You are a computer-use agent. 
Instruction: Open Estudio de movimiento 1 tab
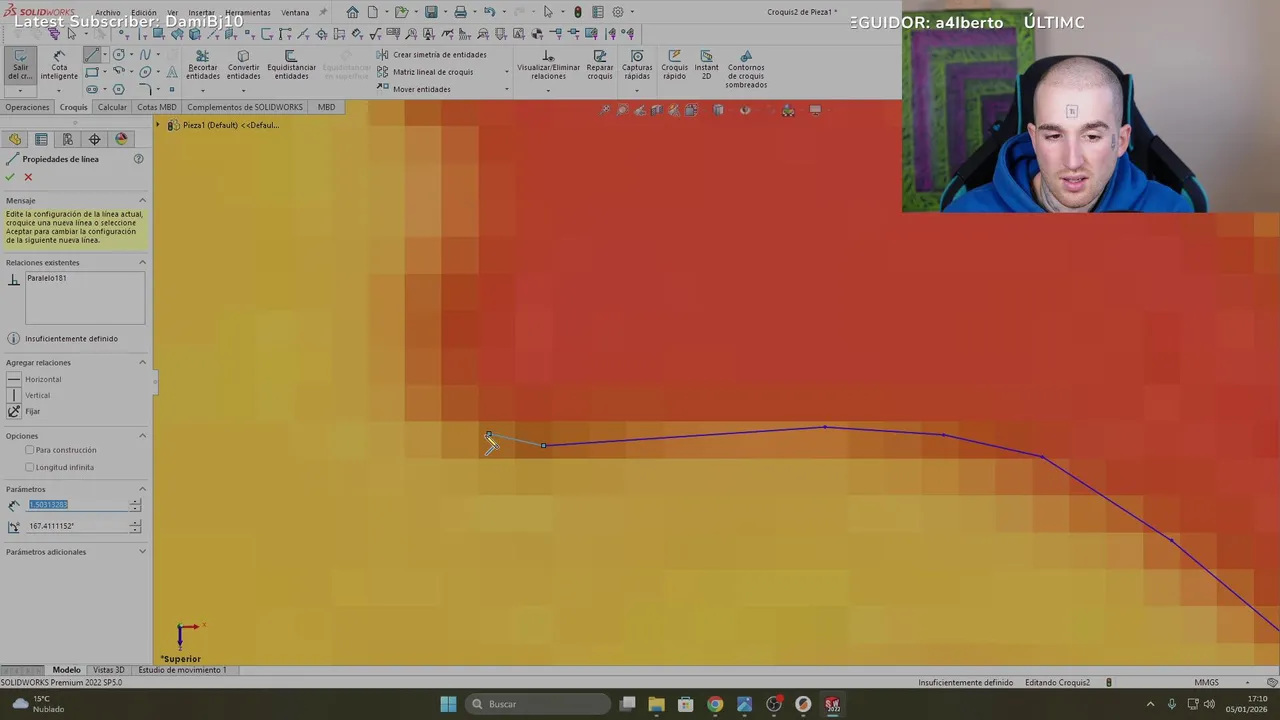coord(182,670)
